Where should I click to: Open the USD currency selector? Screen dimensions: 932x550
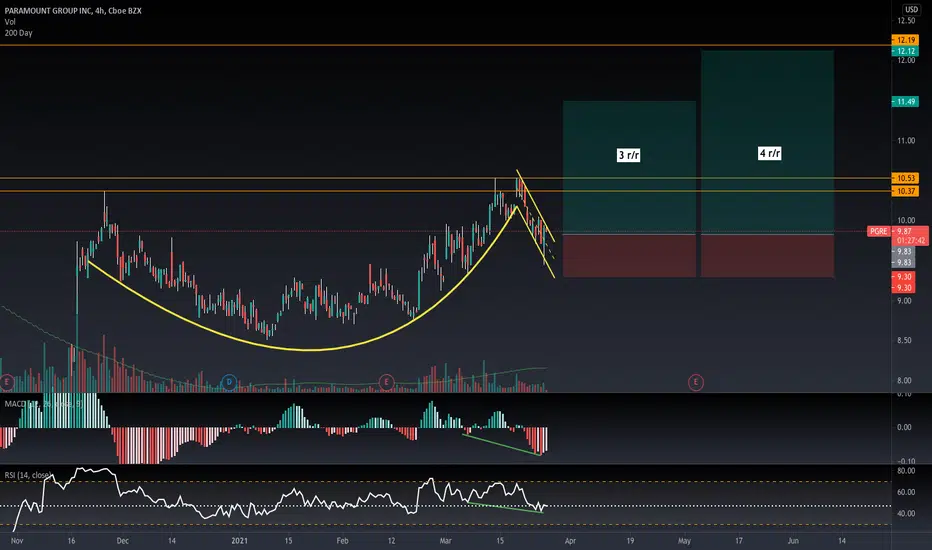coord(911,10)
